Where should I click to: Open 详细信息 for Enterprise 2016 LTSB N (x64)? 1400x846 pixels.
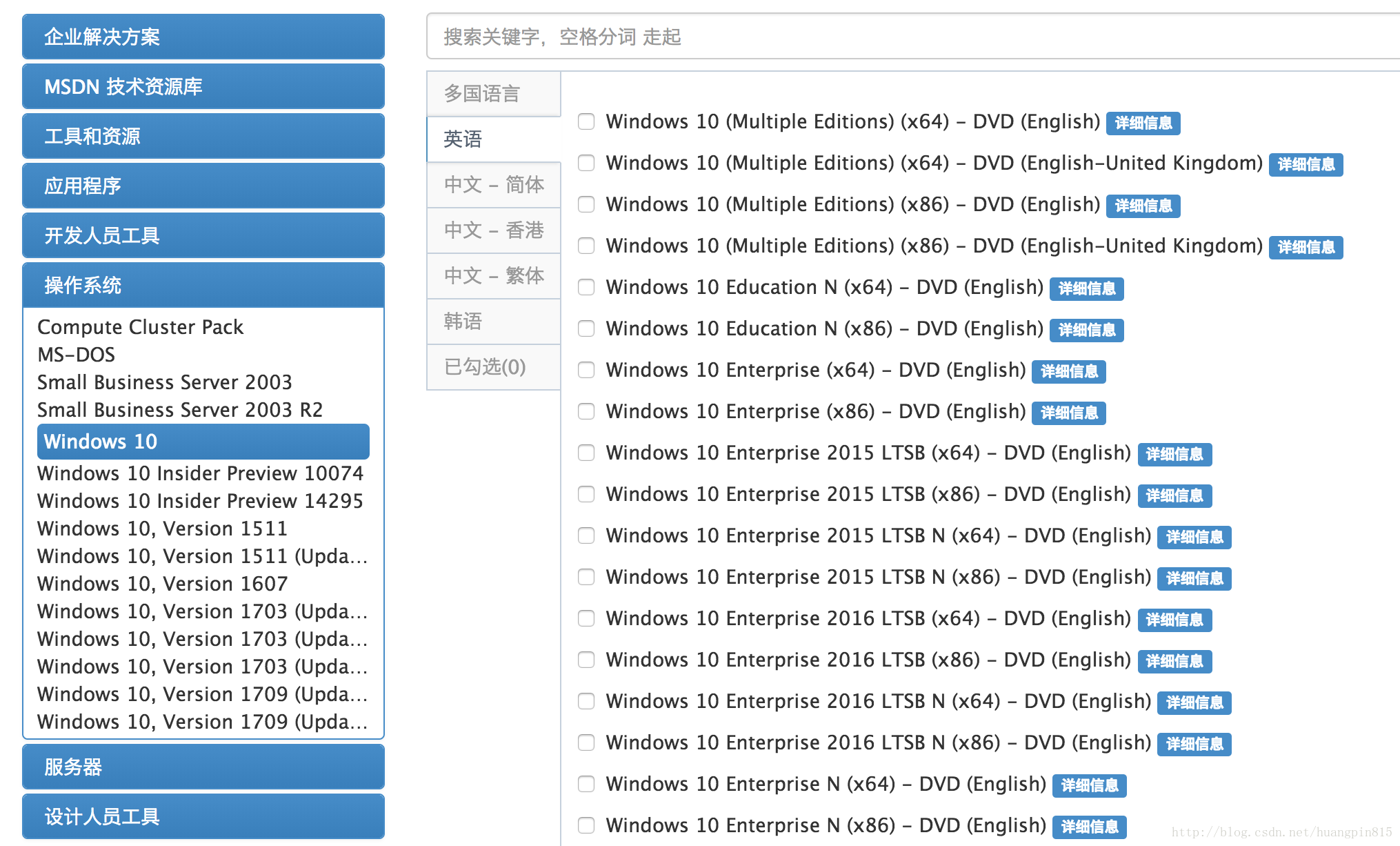1194,702
